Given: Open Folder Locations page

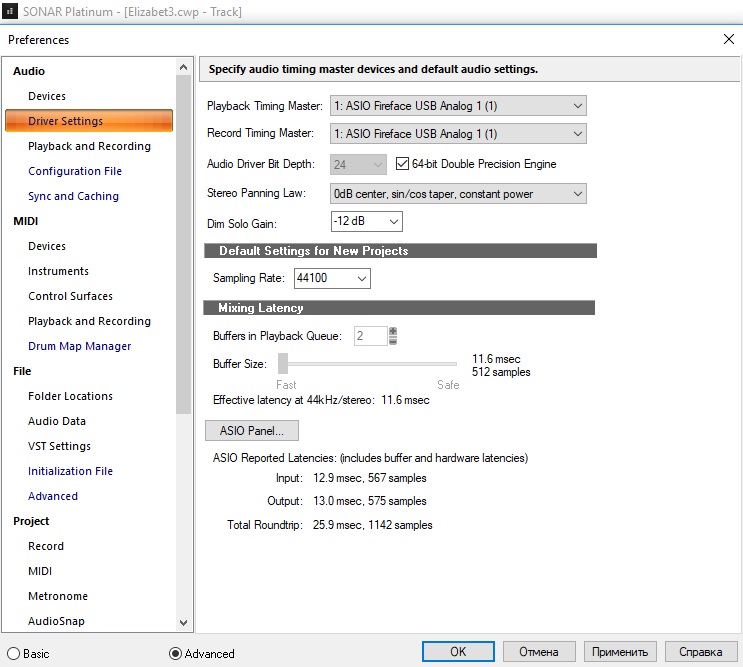Looking at the screenshot, I should 70,396.
